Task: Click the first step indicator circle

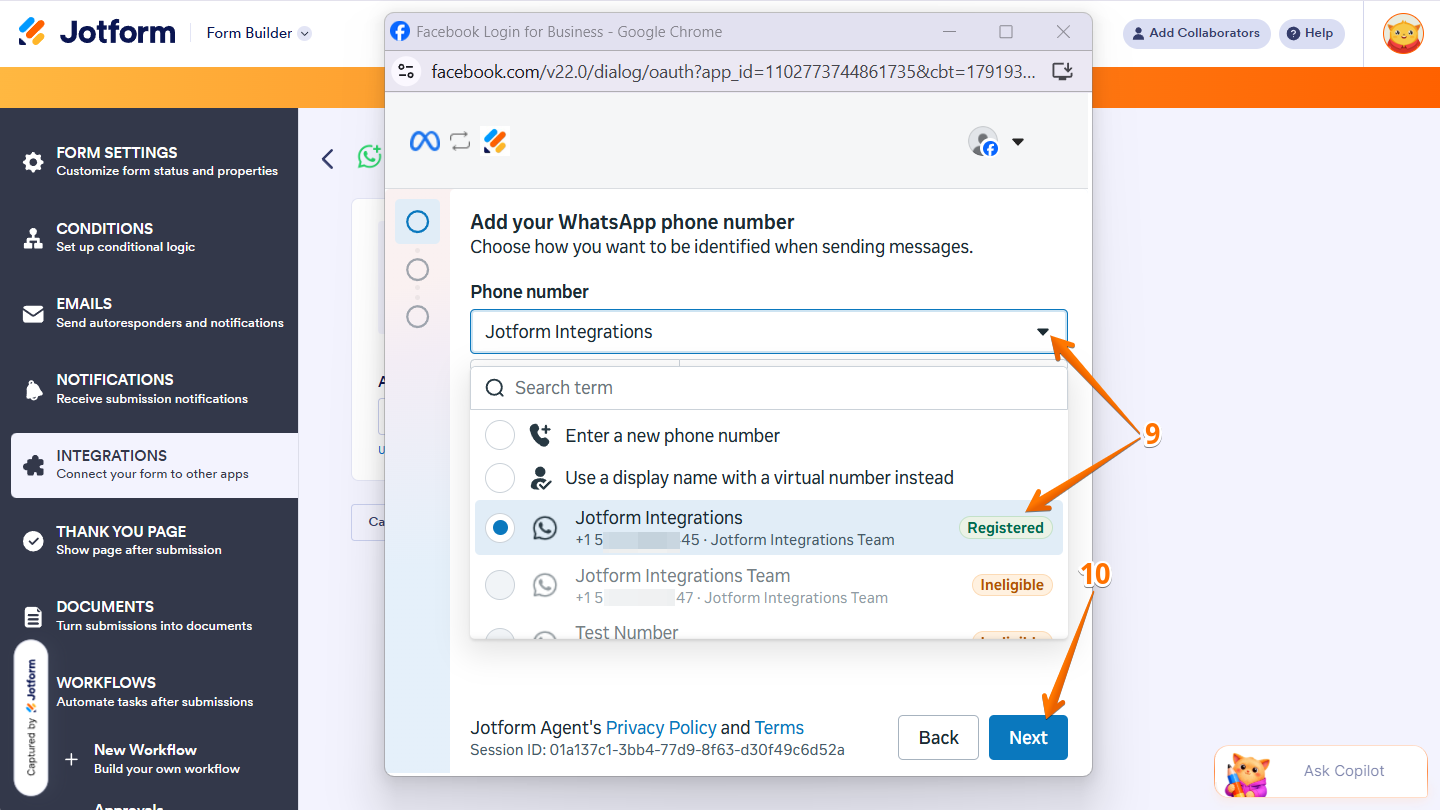Action: point(418,222)
